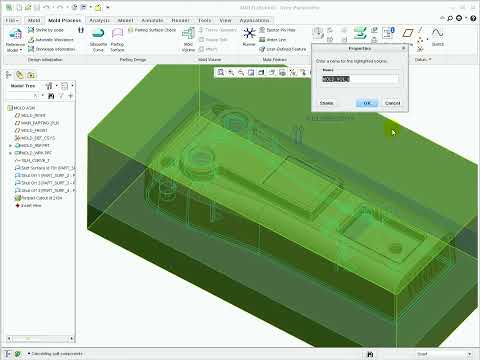
Task: Choose the Ejector Pin Hole command
Action: [277, 30]
